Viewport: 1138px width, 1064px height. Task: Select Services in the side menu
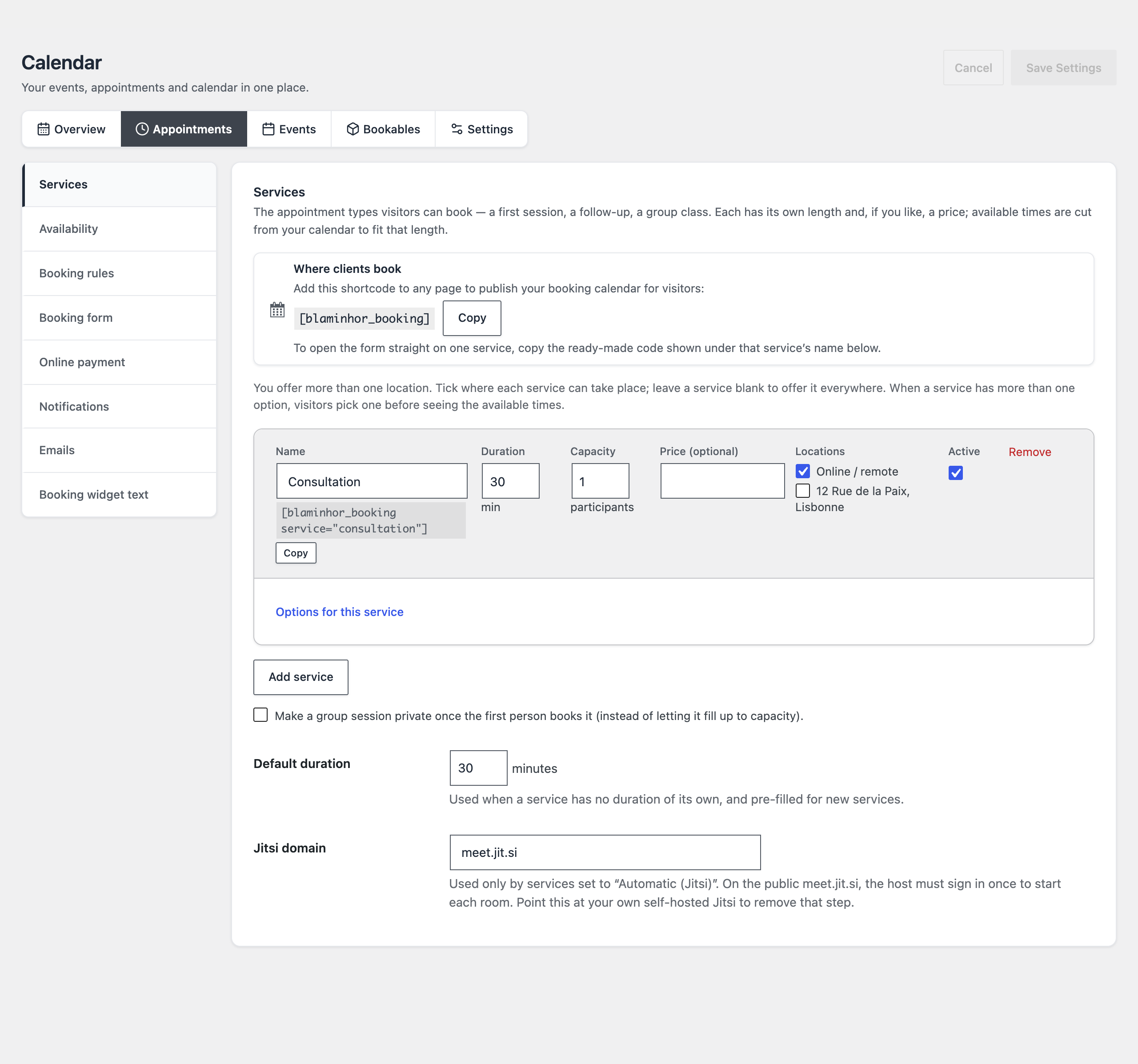coord(119,185)
